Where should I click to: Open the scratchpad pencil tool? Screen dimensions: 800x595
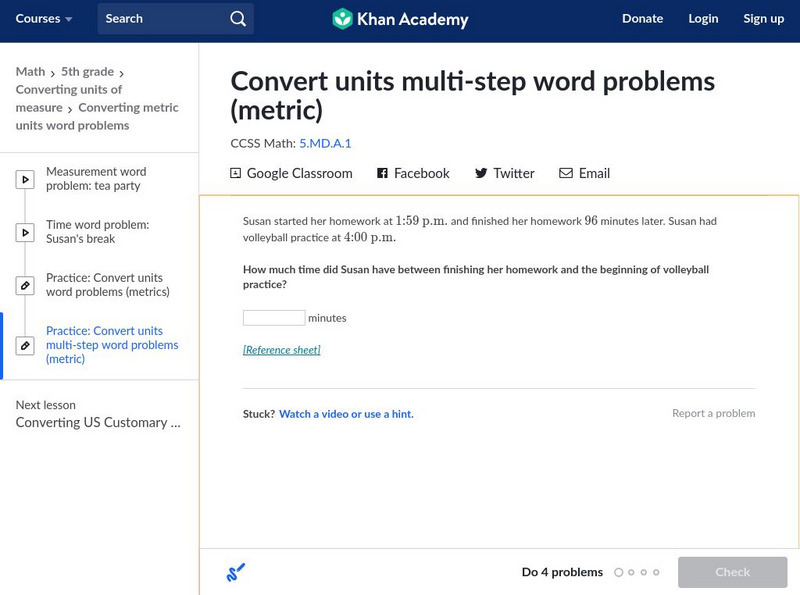coord(236,573)
